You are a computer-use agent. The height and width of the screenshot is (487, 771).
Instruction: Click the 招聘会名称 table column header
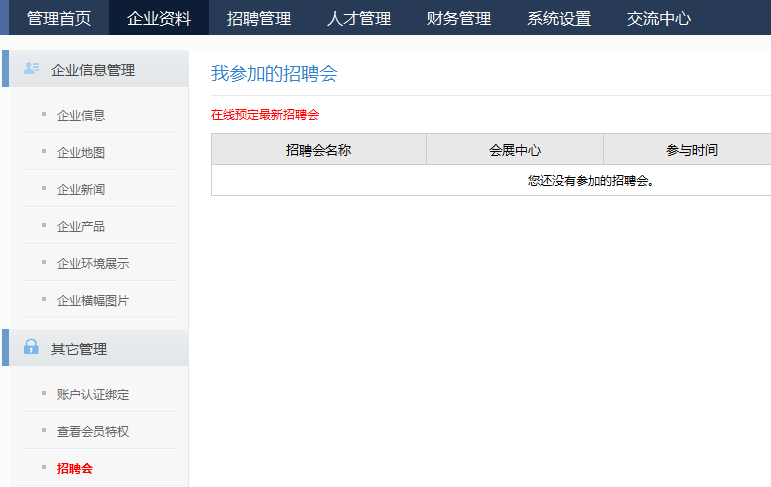318,150
